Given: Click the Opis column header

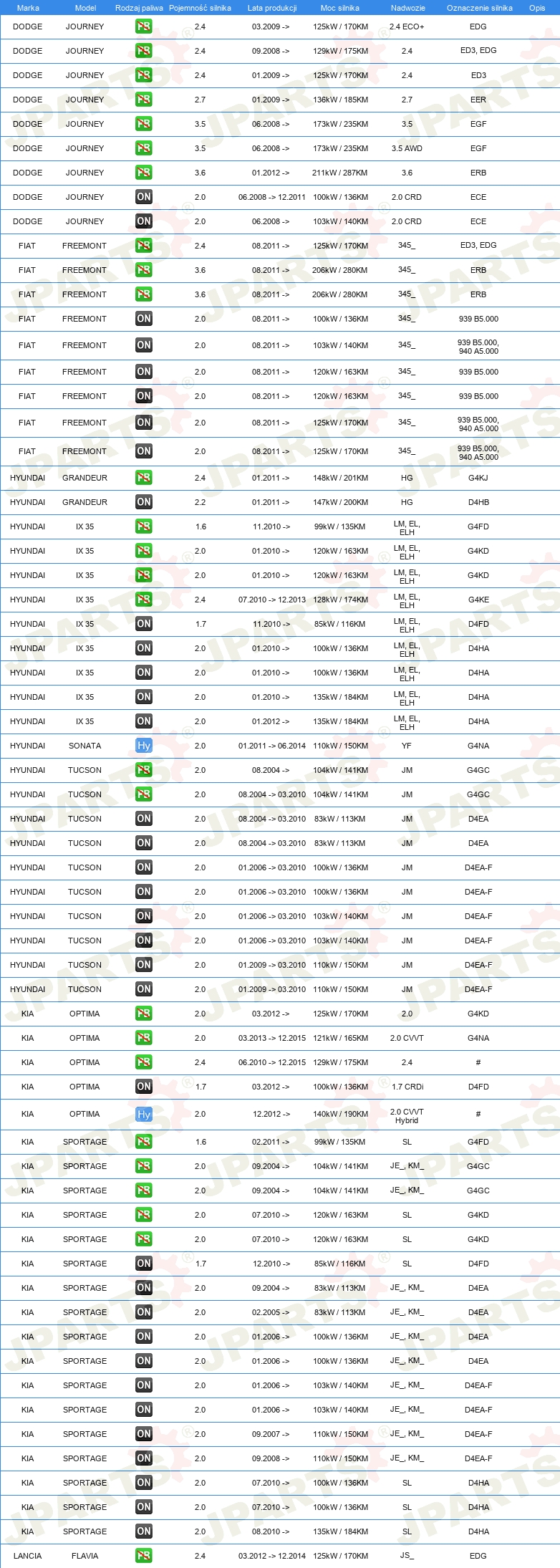Looking at the screenshot, I should click(537, 8).
